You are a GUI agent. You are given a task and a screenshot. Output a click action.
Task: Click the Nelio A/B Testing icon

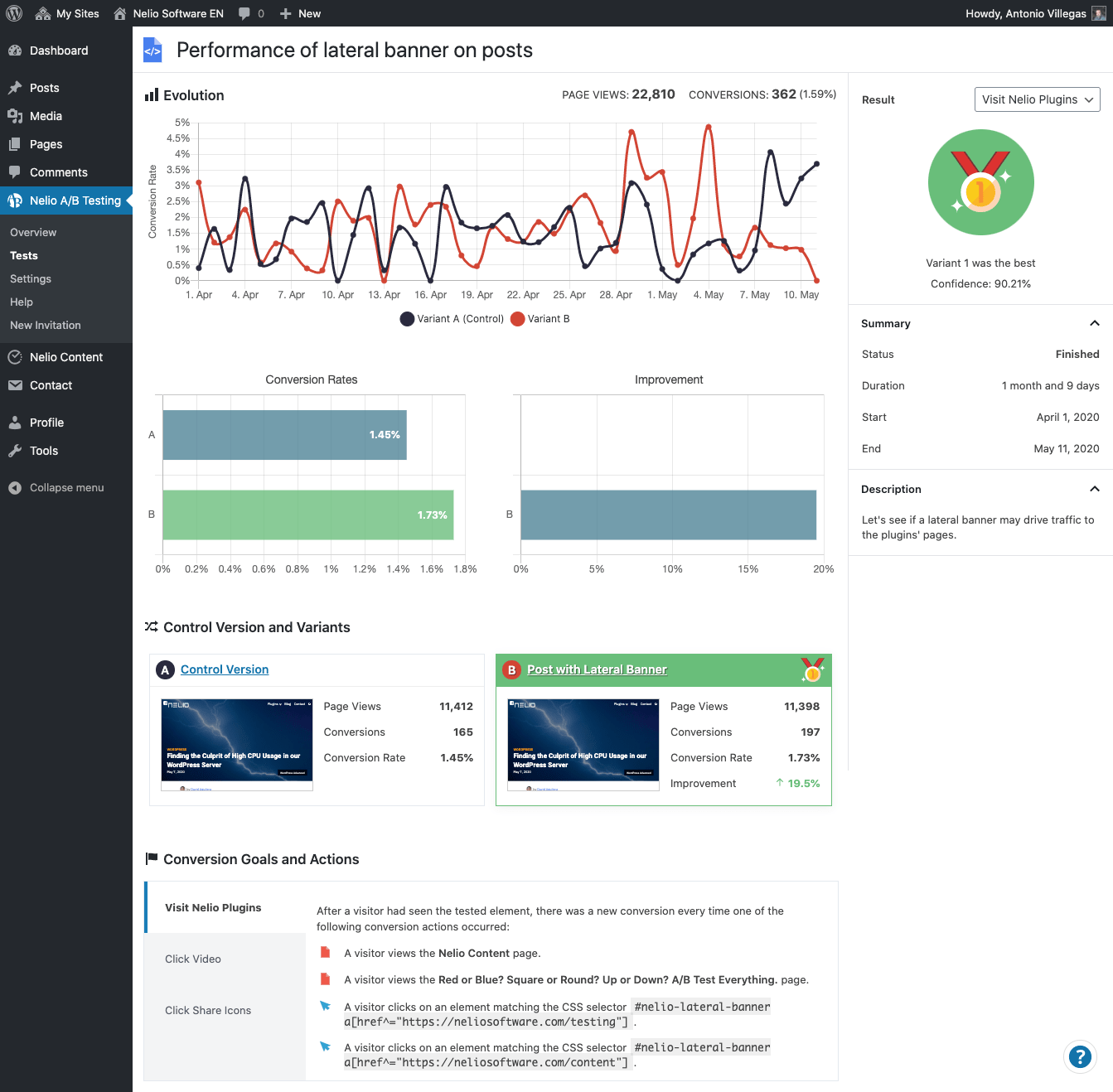tap(15, 201)
